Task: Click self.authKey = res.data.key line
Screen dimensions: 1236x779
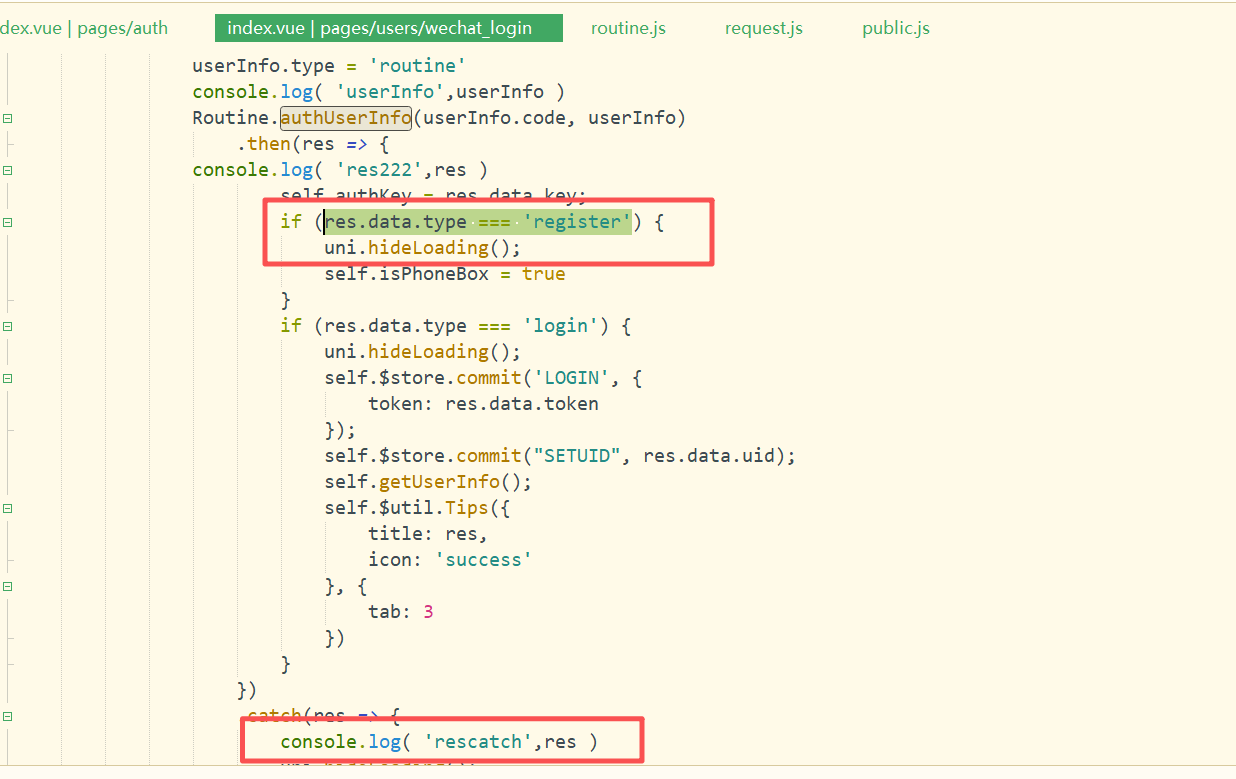Action: pyautogui.click(x=434, y=195)
